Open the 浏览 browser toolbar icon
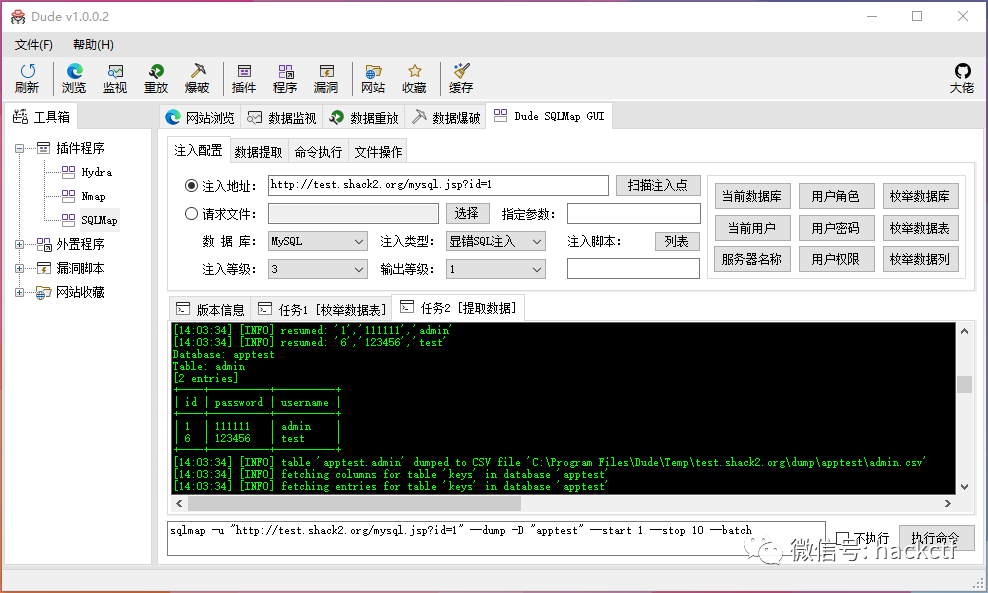988x593 pixels. (74, 71)
